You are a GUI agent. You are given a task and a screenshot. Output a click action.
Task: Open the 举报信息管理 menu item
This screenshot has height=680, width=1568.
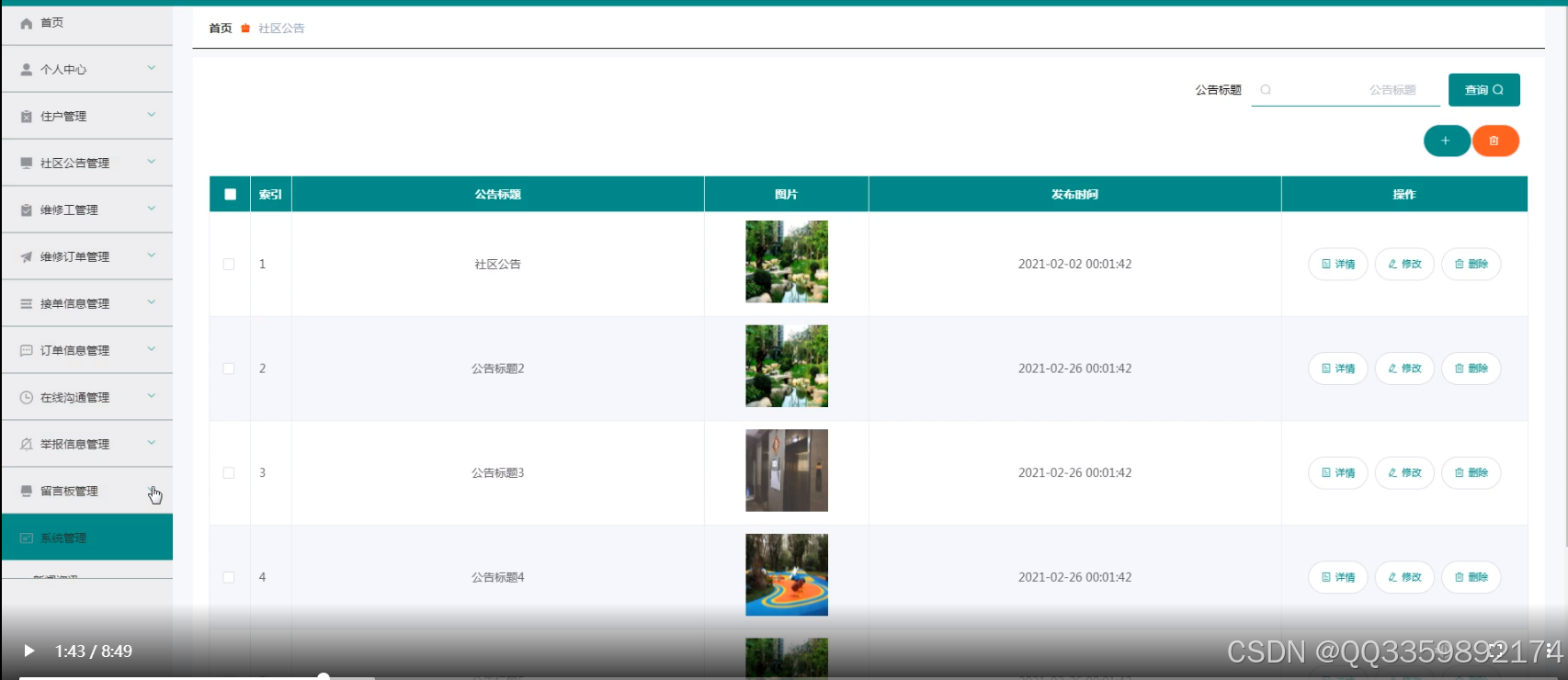pyautogui.click(x=87, y=444)
